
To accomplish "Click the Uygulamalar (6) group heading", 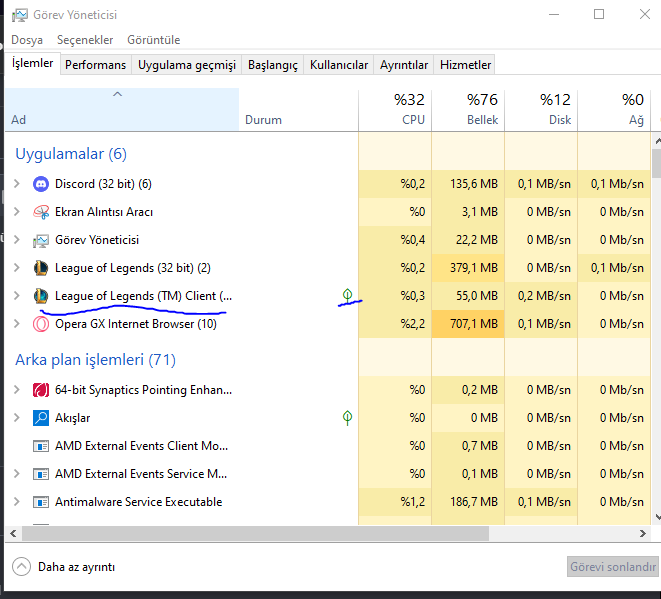I will coord(71,154).
